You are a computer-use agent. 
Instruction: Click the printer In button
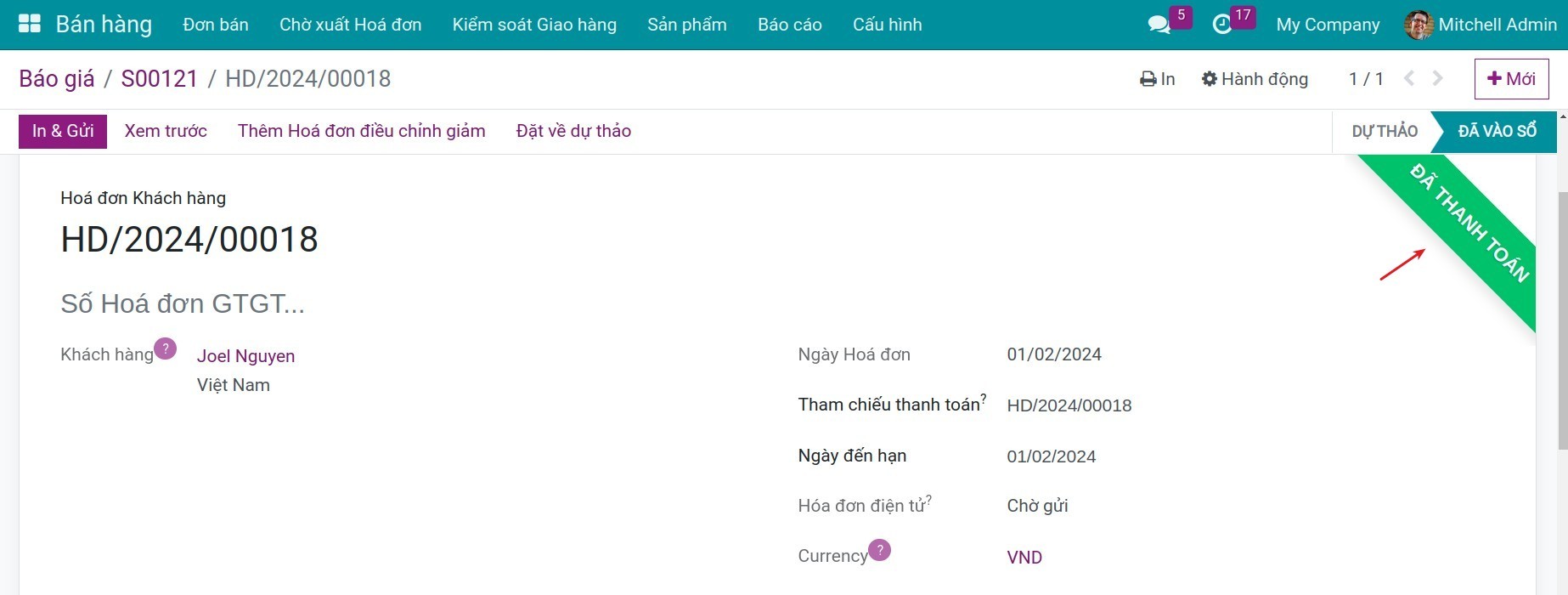1157,79
